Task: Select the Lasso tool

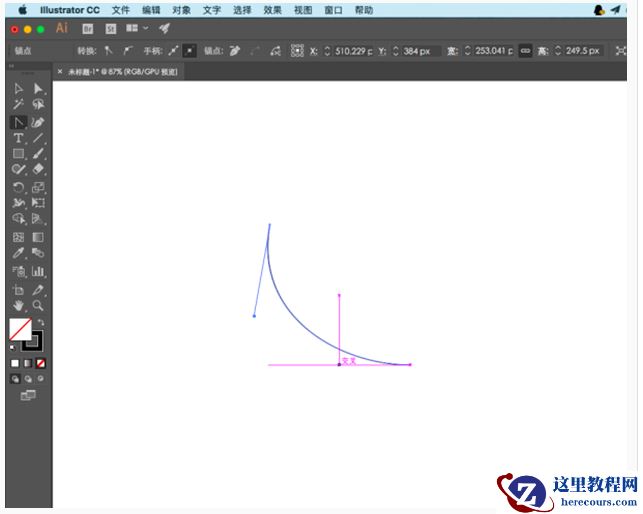Action: tap(38, 104)
